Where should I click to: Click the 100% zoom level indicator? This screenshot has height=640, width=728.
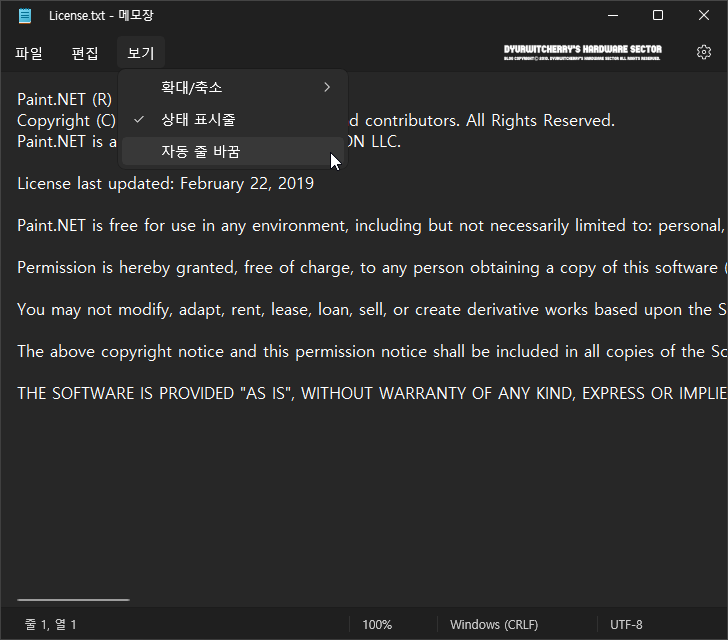(x=377, y=625)
